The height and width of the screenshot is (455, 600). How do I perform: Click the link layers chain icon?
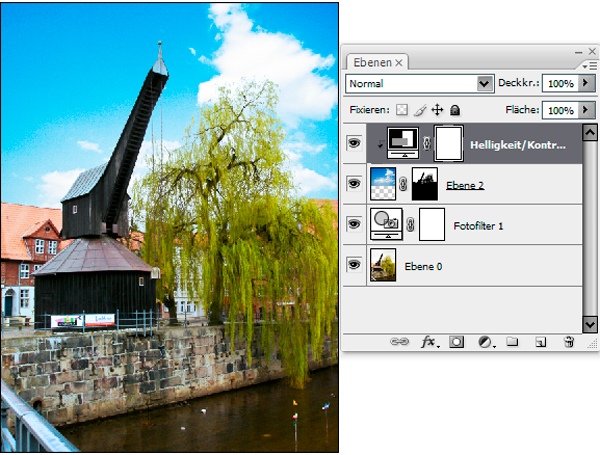pyautogui.click(x=399, y=342)
